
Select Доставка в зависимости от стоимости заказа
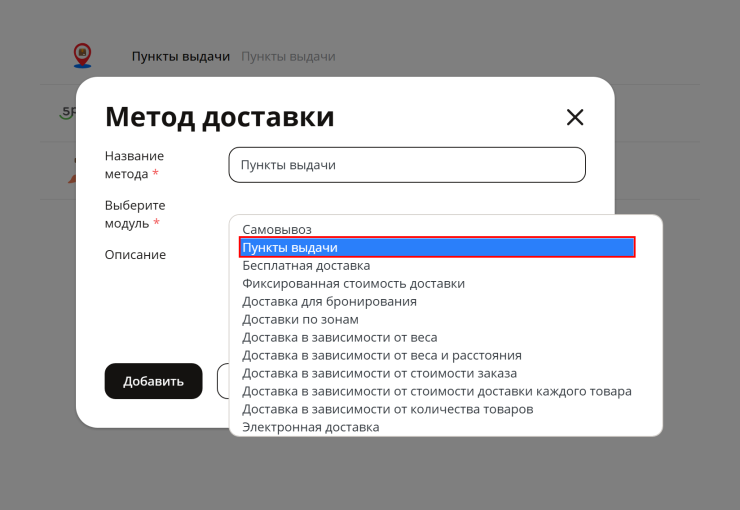[437, 373]
